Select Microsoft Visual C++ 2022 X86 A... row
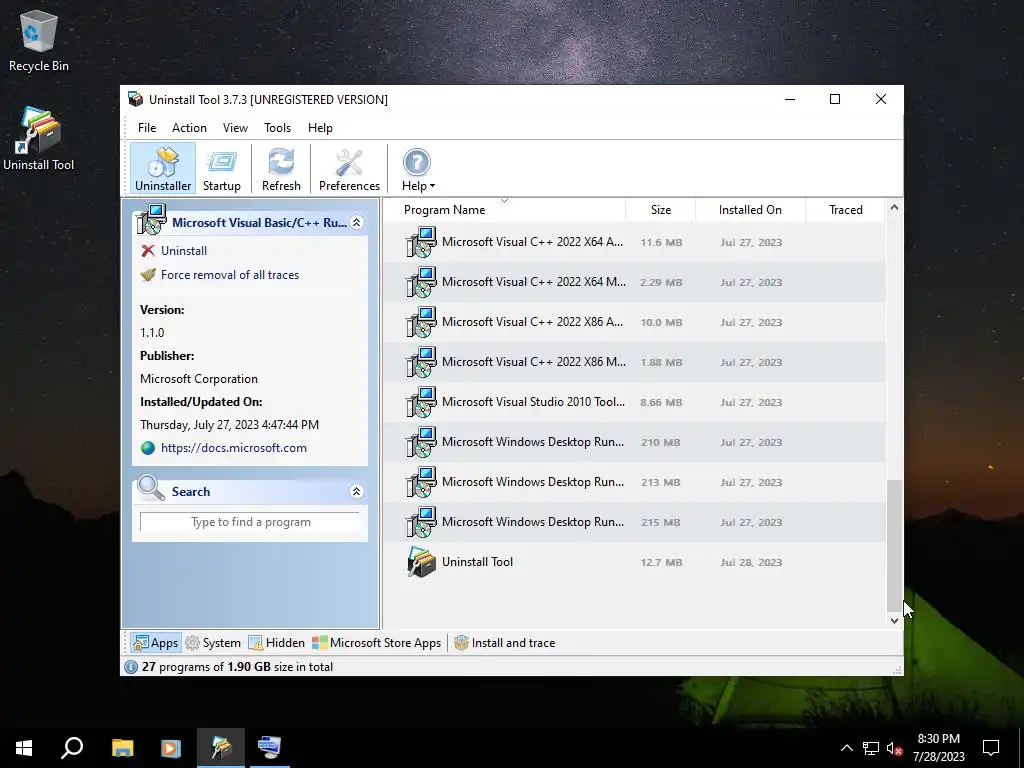Viewport: 1024px width, 768px height. pyautogui.click(x=634, y=322)
